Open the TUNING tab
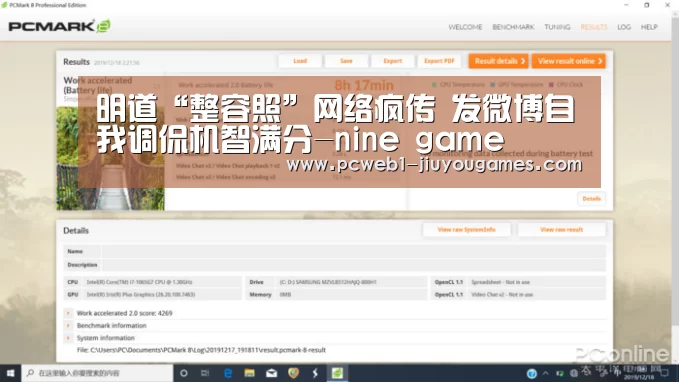Image resolution: width=679 pixels, height=382 pixels. coord(557,27)
